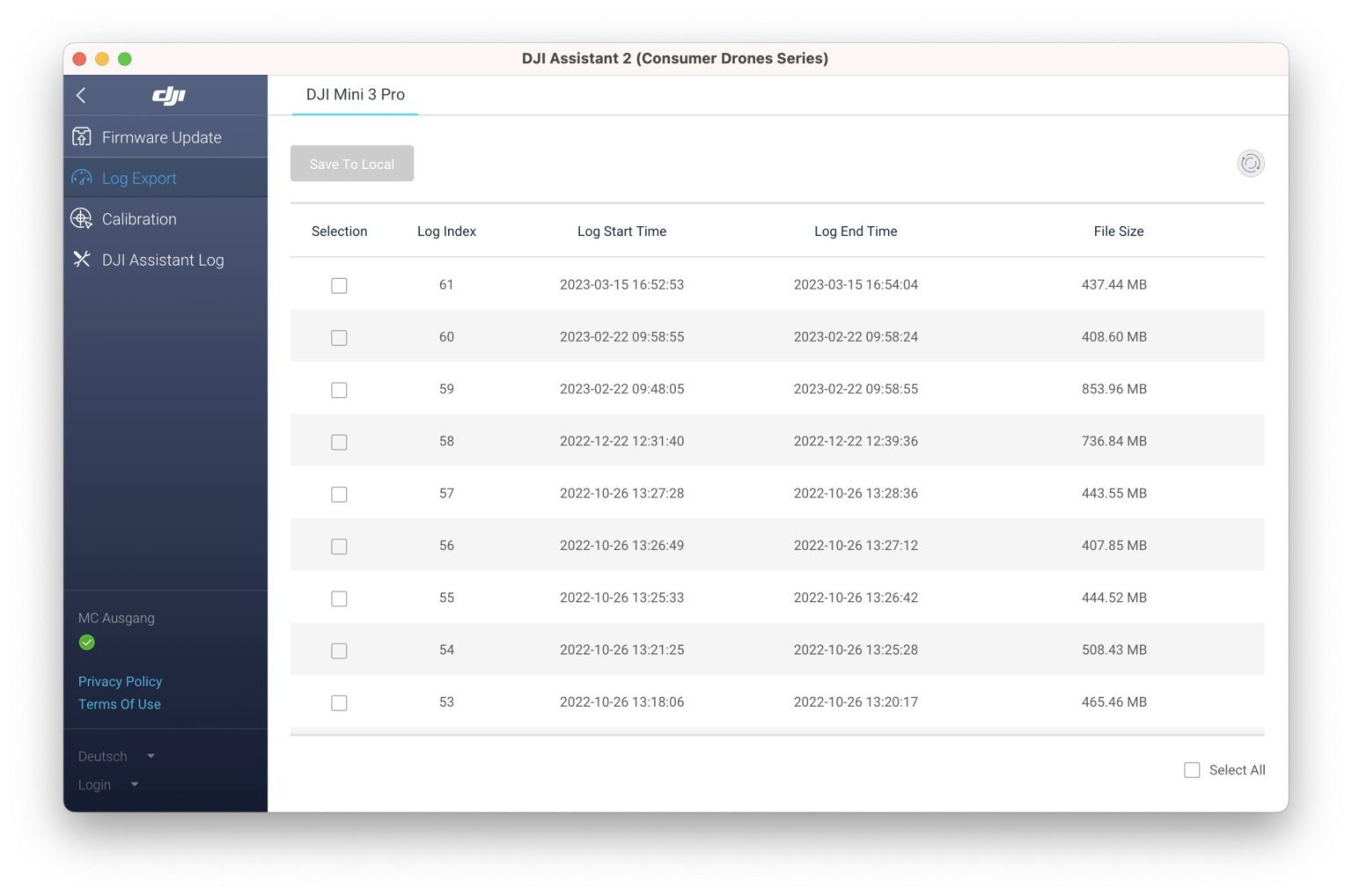Open the Terms Of Use link
This screenshot has height=896, width=1352.
(119, 704)
